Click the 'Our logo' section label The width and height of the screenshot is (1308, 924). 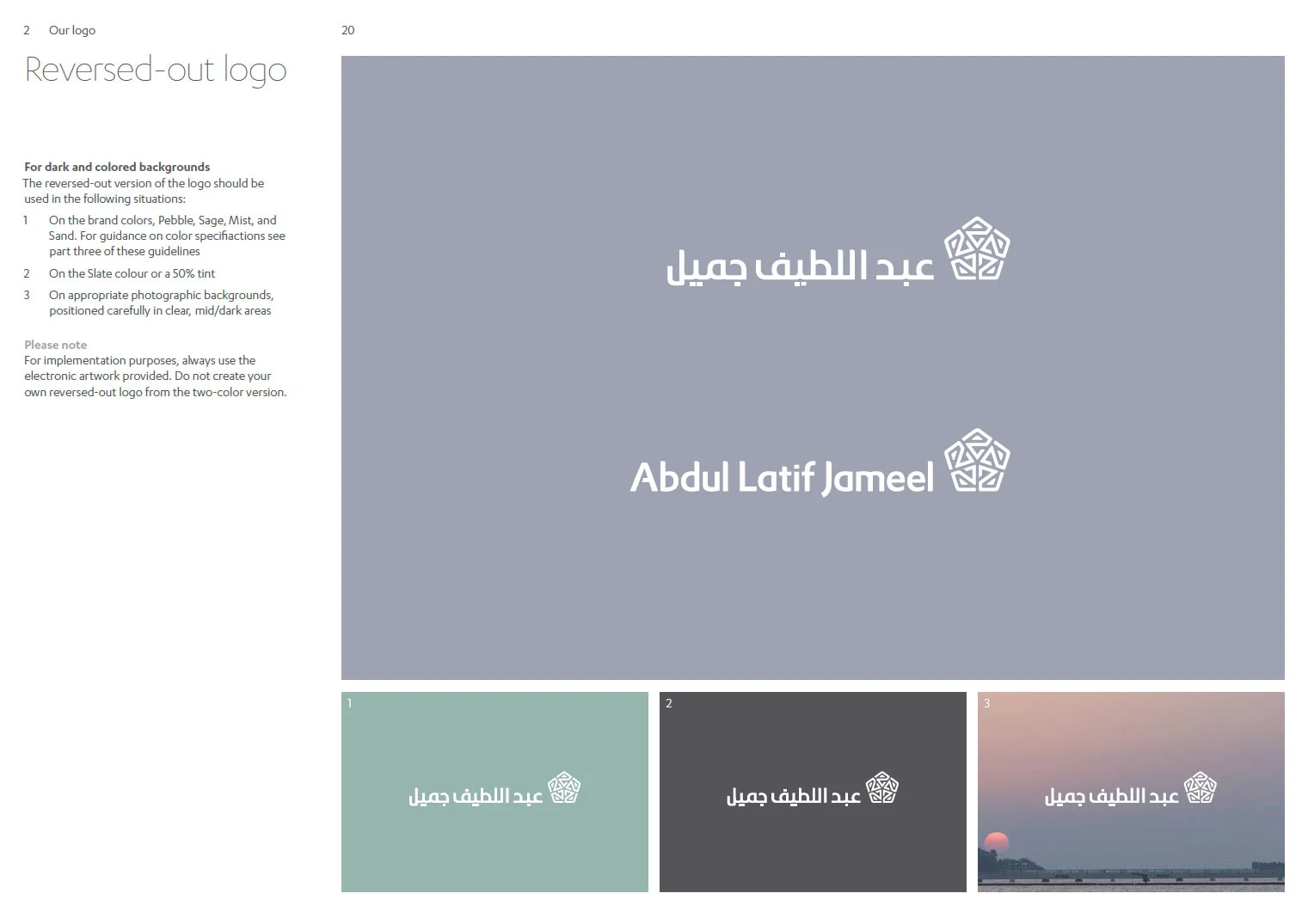coord(72,30)
